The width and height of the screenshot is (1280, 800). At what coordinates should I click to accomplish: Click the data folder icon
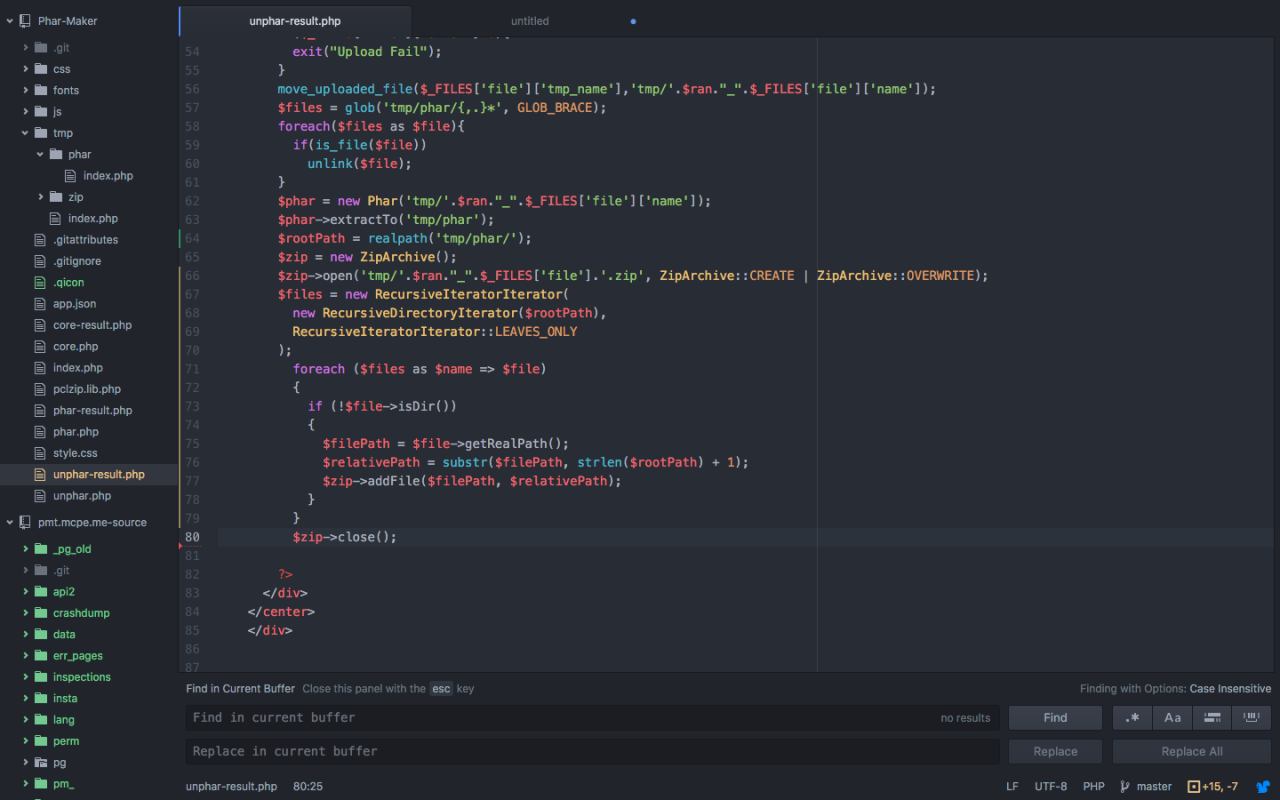(x=41, y=634)
